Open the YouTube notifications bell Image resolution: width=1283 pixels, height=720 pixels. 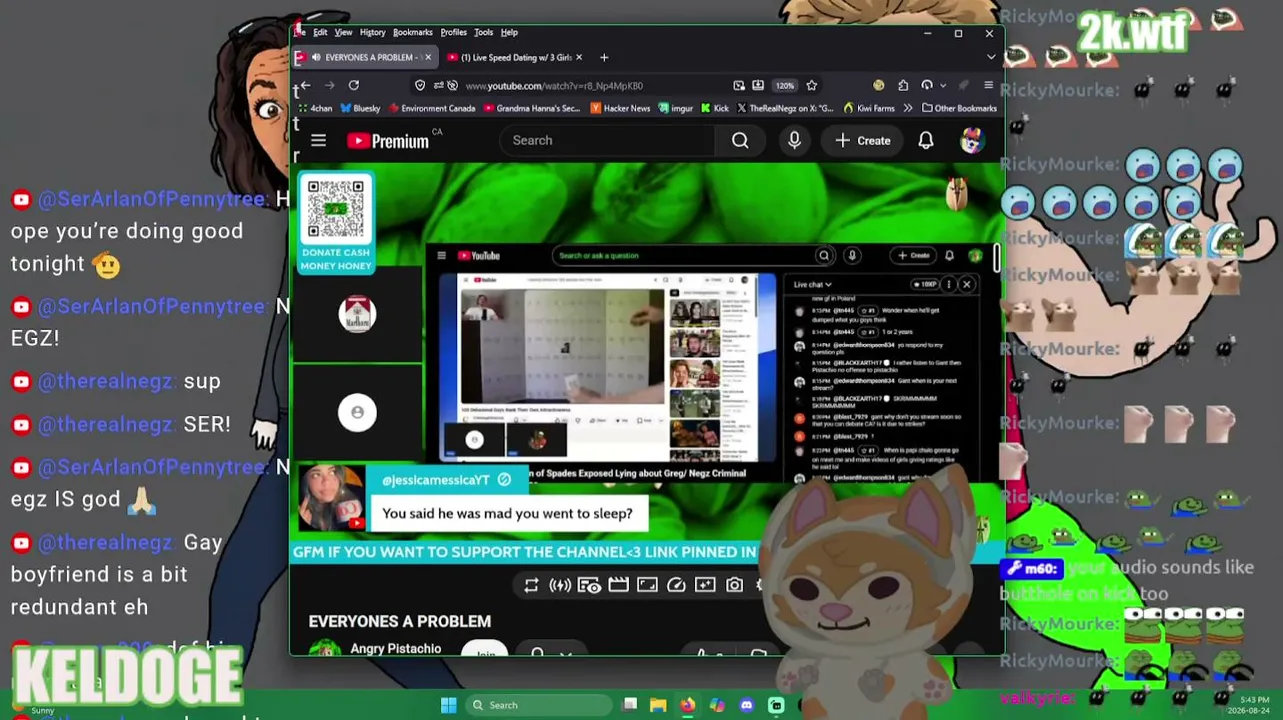click(926, 141)
